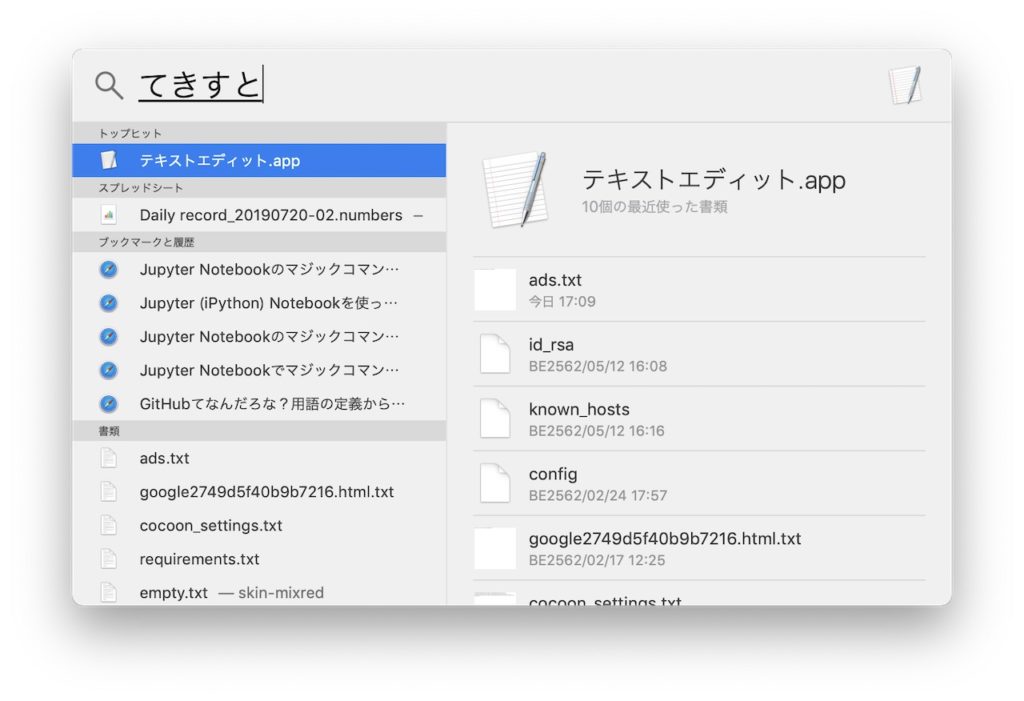The height and width of the screenshot is (701, 1024).
Task: Click Safari icon beside Jupyter Notebookでマジック
Action: coord(109,370)
